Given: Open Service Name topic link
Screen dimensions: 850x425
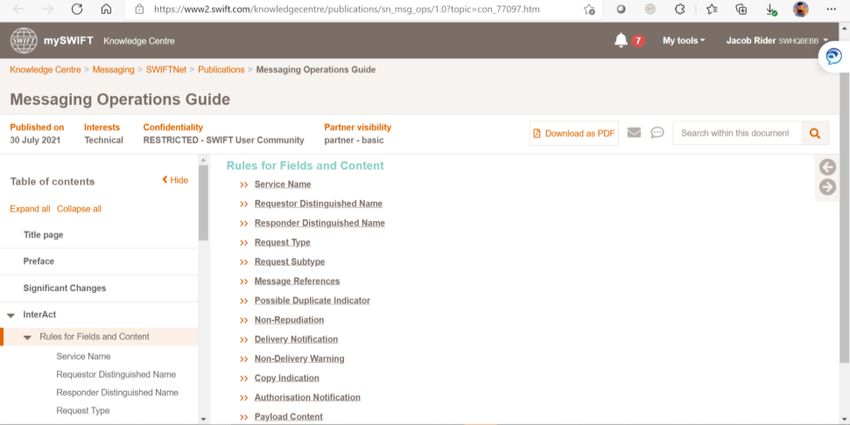Looking at the screenshot, I should 283,184.
